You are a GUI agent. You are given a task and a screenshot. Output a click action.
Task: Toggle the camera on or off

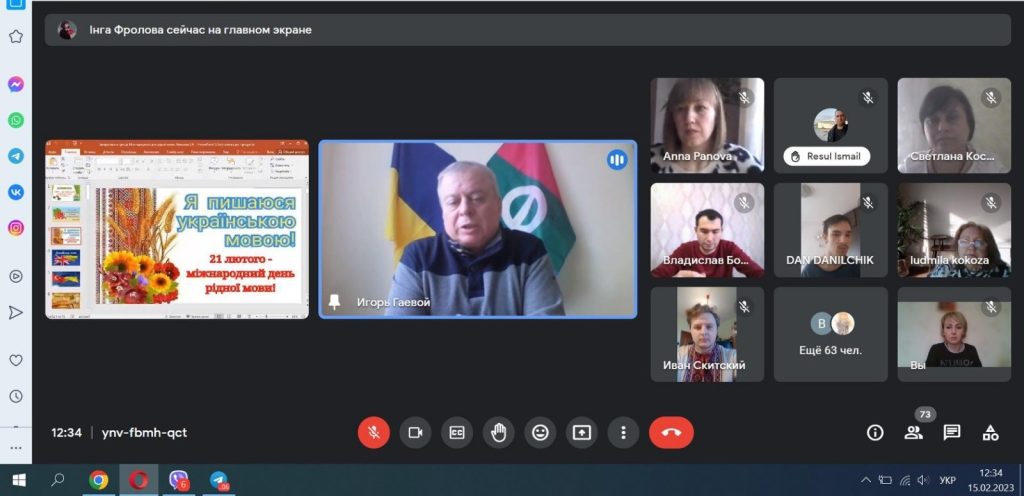415,432
